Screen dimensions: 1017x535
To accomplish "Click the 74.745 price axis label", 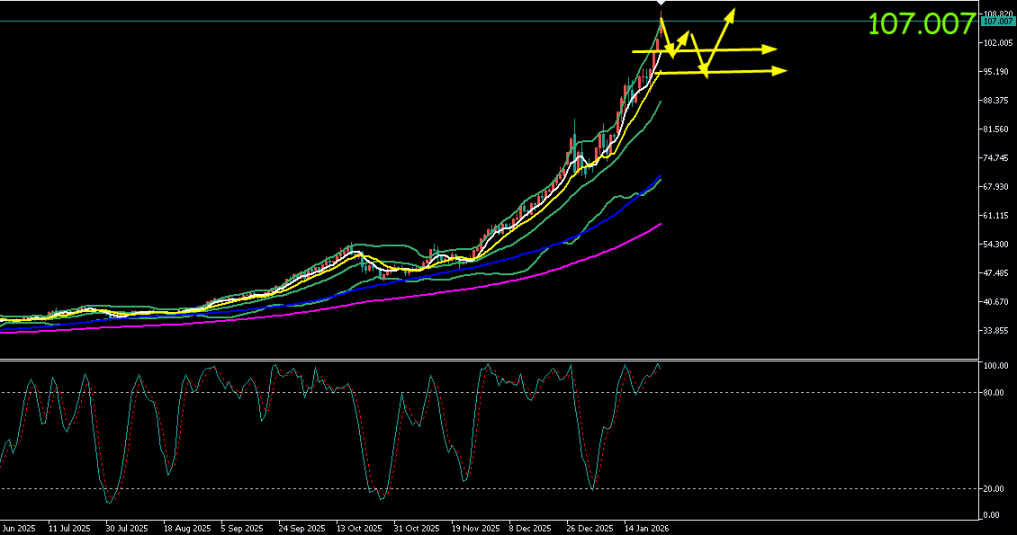I will coord(996,158).
